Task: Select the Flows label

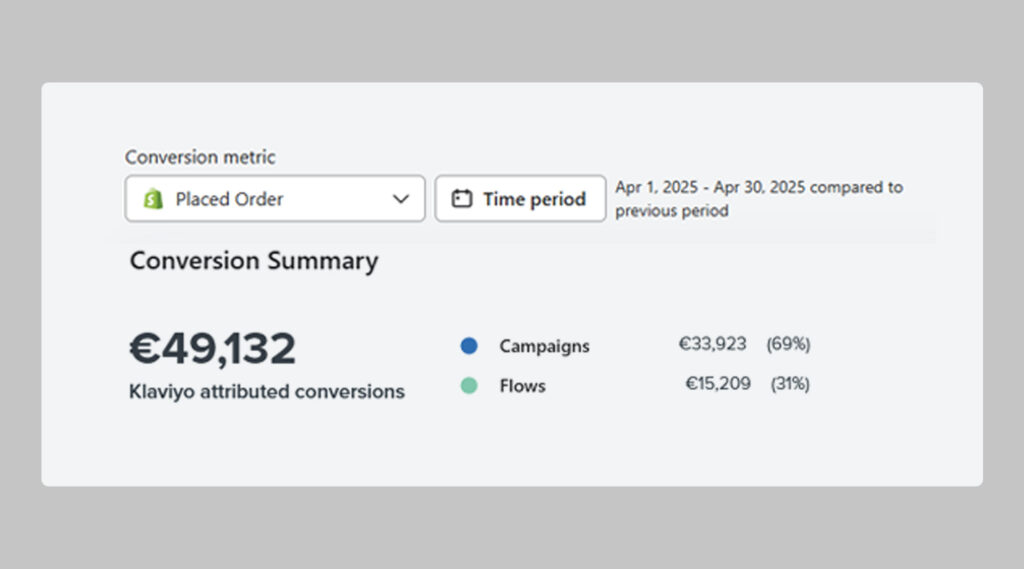Action: pyautogui.click(x=522, y=386)
